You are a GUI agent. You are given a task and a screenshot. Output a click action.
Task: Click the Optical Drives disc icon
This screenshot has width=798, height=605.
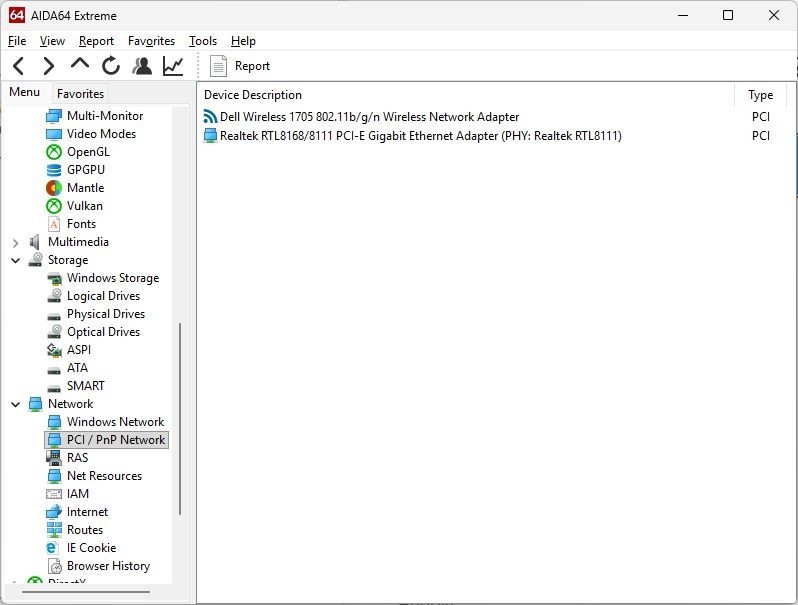click(54, 332)
